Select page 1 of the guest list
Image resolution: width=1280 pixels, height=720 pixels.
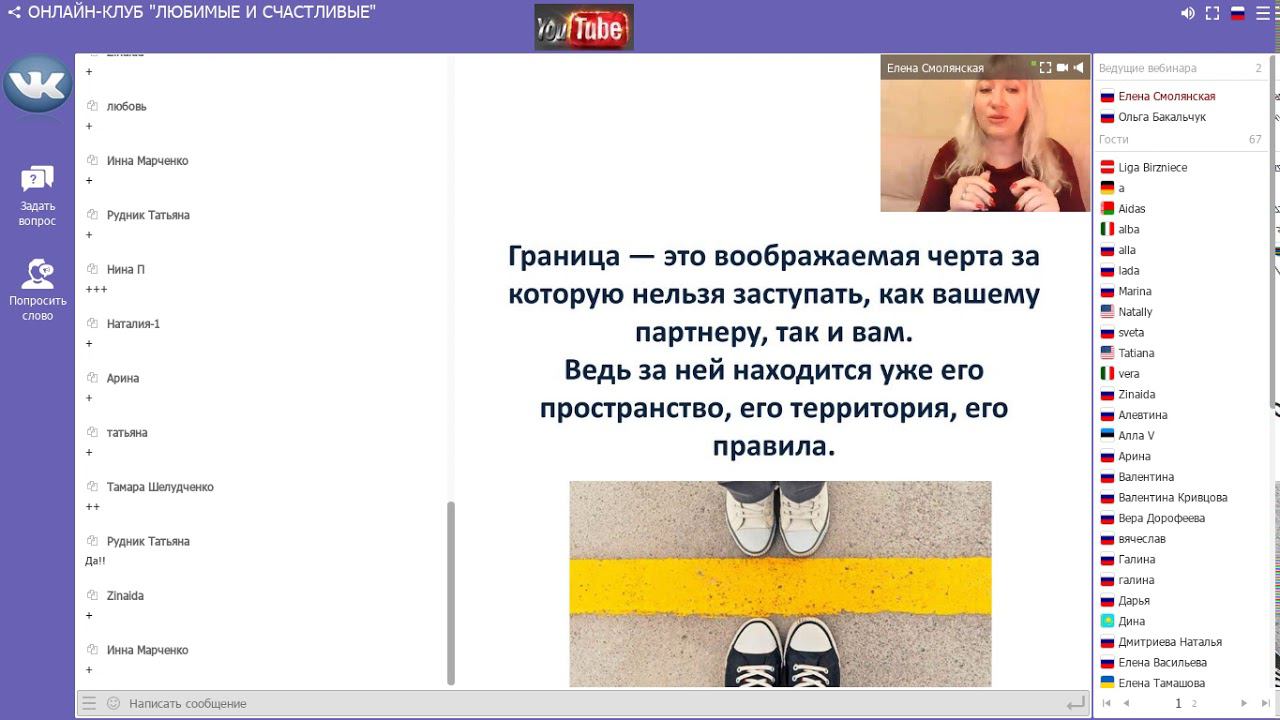click(1178, 704)
